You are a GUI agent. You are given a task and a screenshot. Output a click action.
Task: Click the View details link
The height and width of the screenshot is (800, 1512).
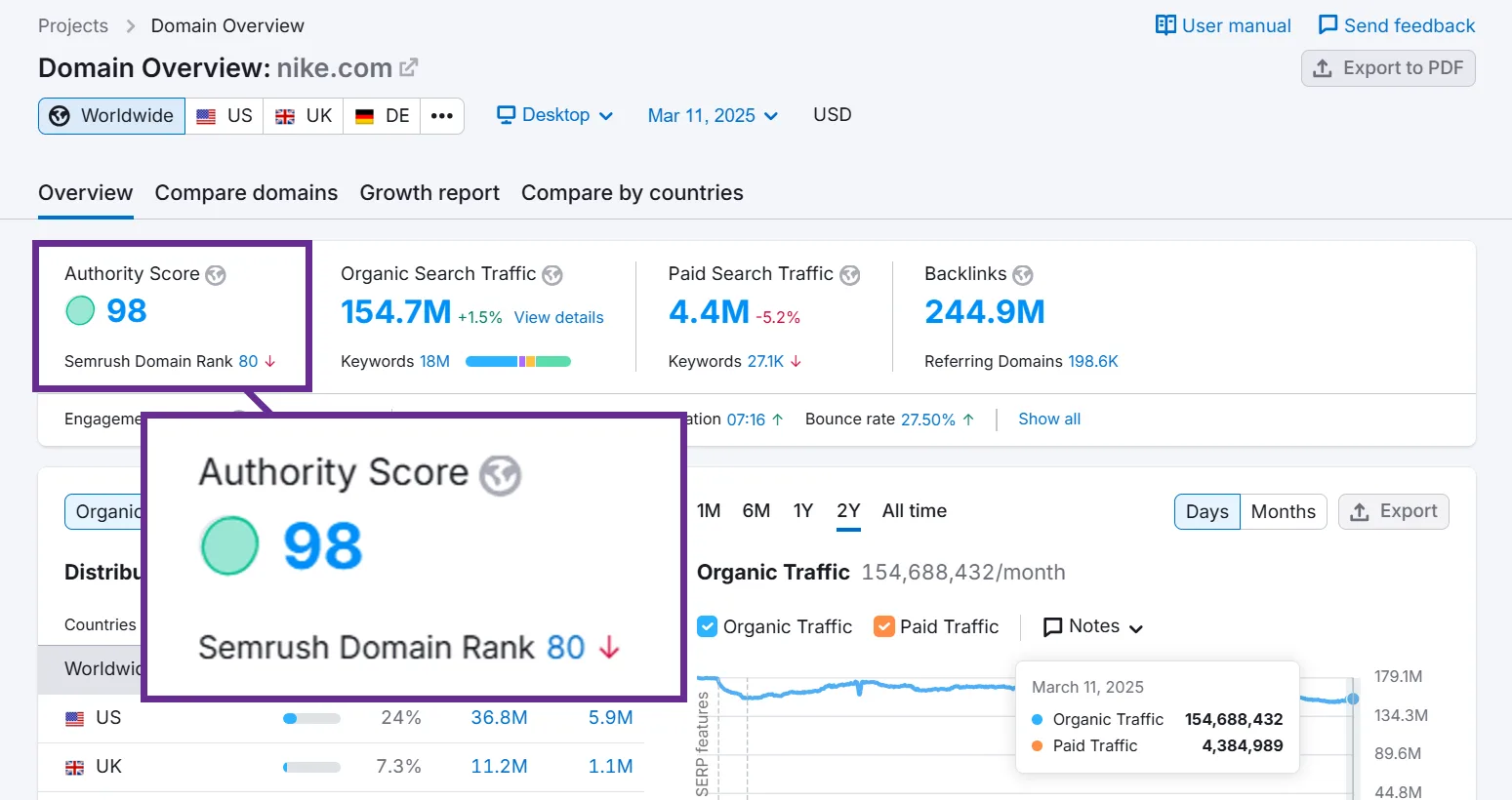pyautogui.click(x=559, y=317)
